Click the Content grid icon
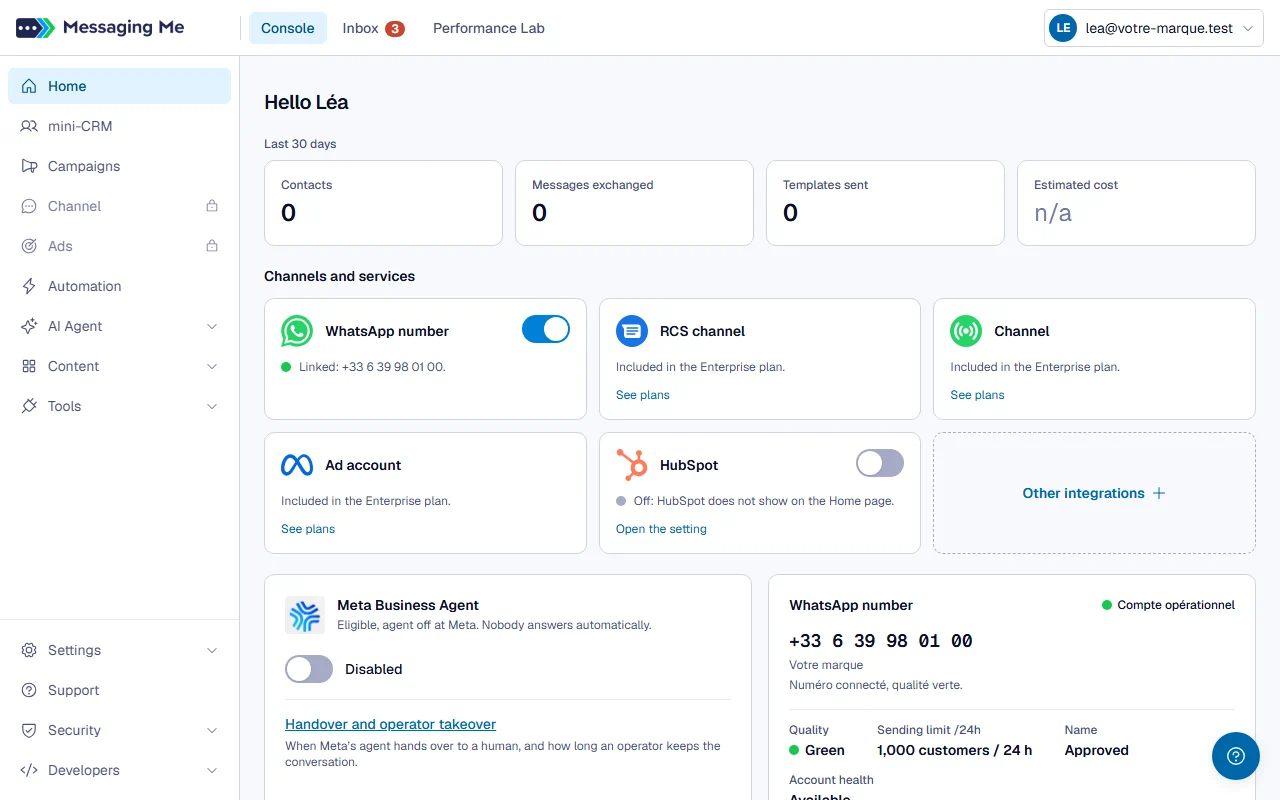This screenshot has height=800, width=1280. 29,366
